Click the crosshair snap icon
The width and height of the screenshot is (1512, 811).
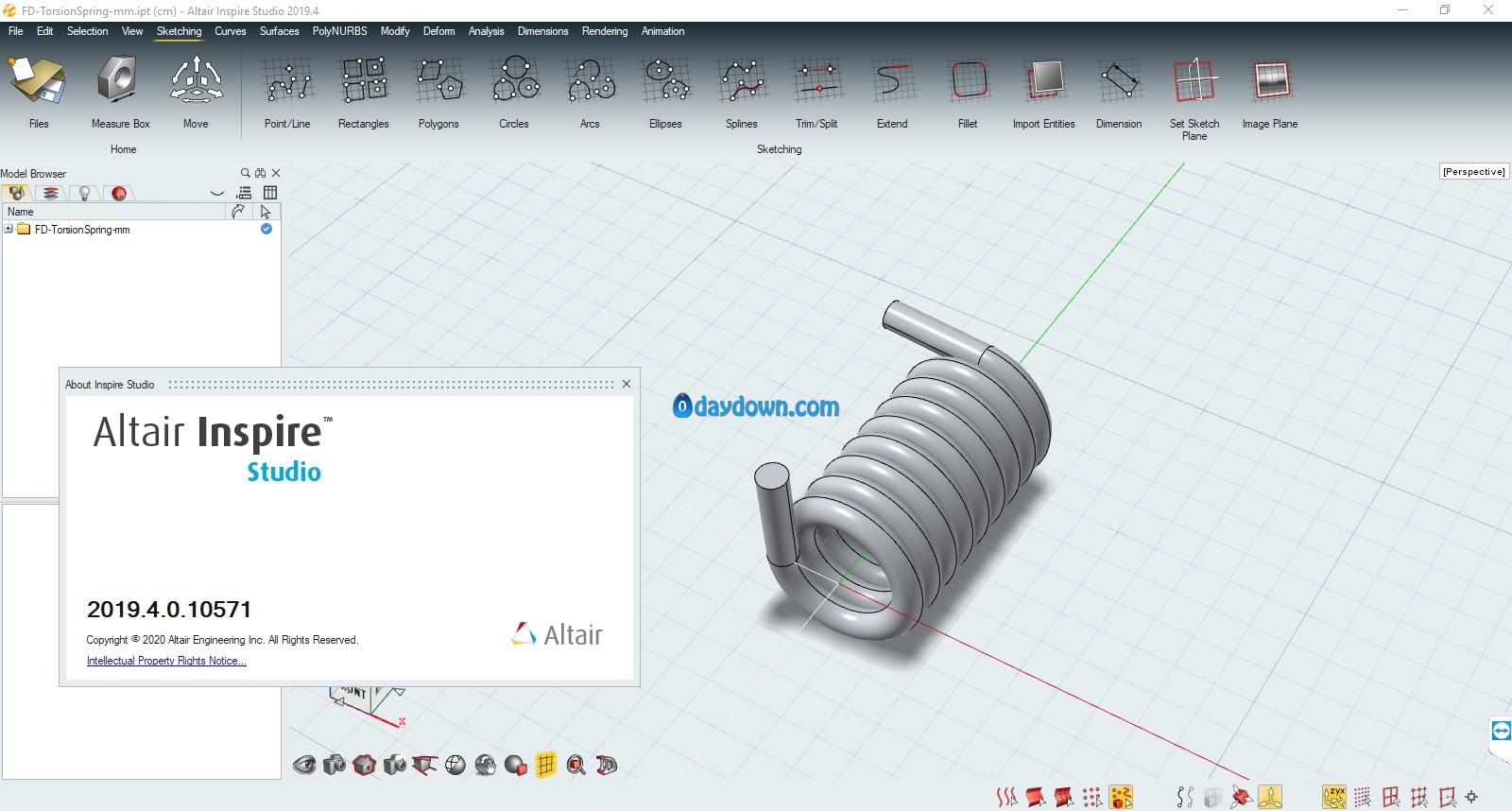1471,798
